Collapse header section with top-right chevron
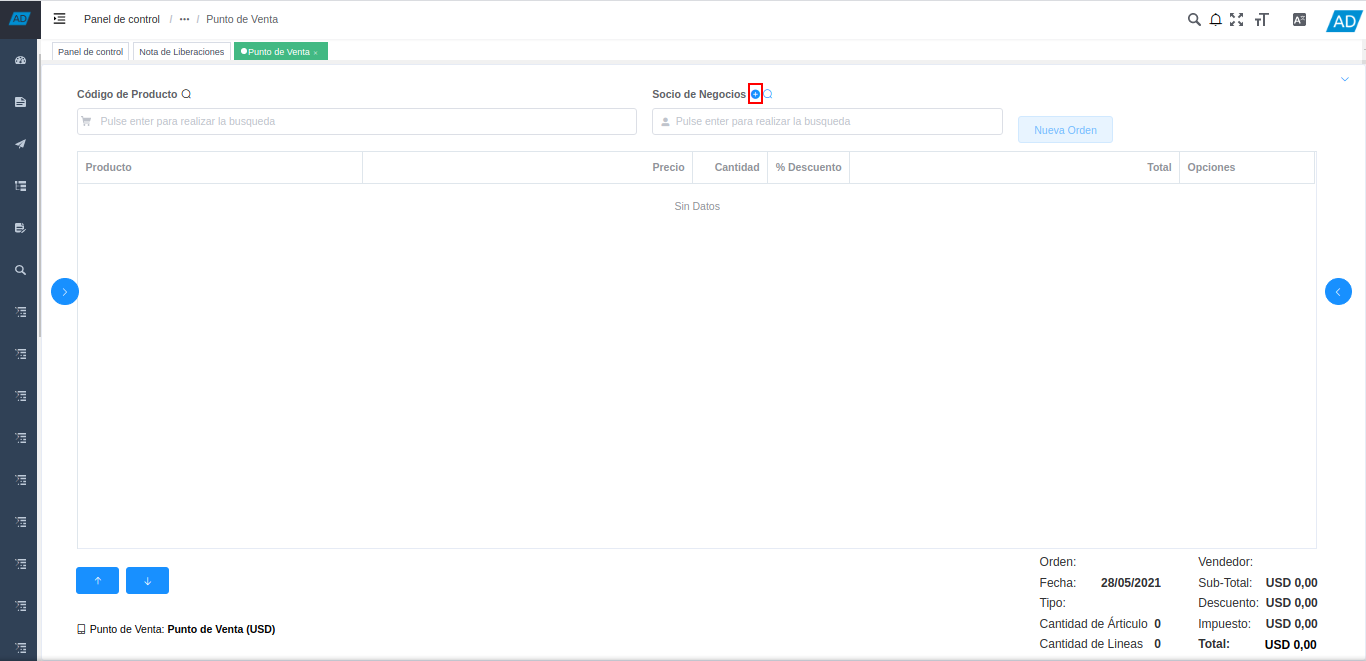 tap(1344, 79)
